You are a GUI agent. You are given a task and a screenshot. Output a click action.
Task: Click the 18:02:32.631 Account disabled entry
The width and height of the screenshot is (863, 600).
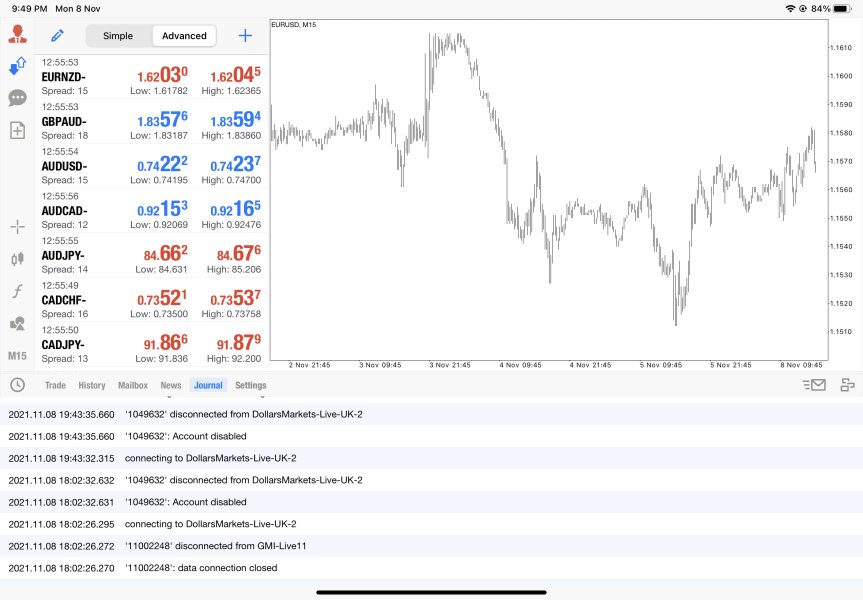[x=432, y=502]
